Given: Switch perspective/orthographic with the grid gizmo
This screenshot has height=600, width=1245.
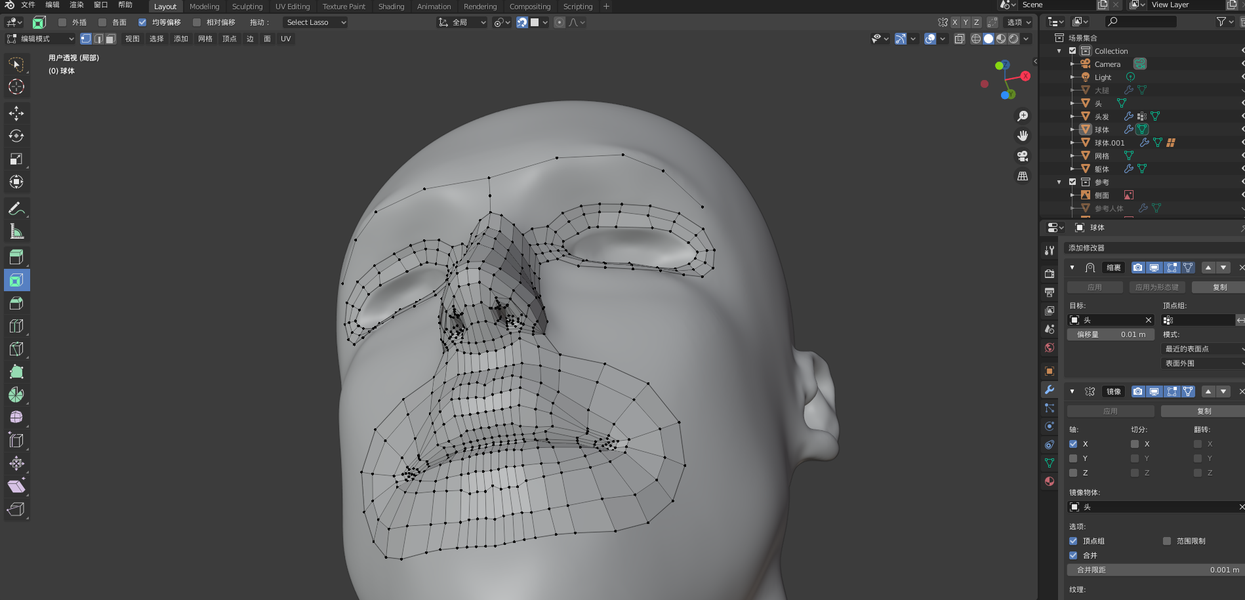Looking at the screenshot, I should point(1022,176).
